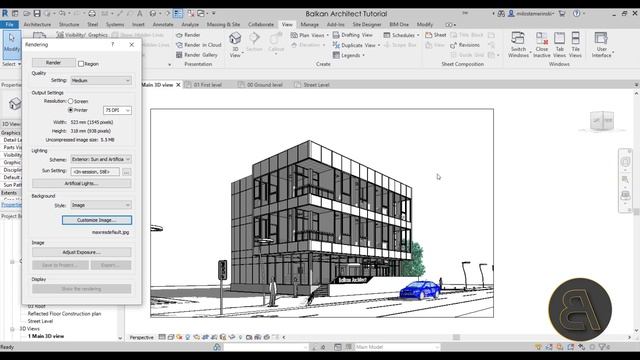Click the Render button in Rendering dialog
640x360 pixels.
(53, 63)
